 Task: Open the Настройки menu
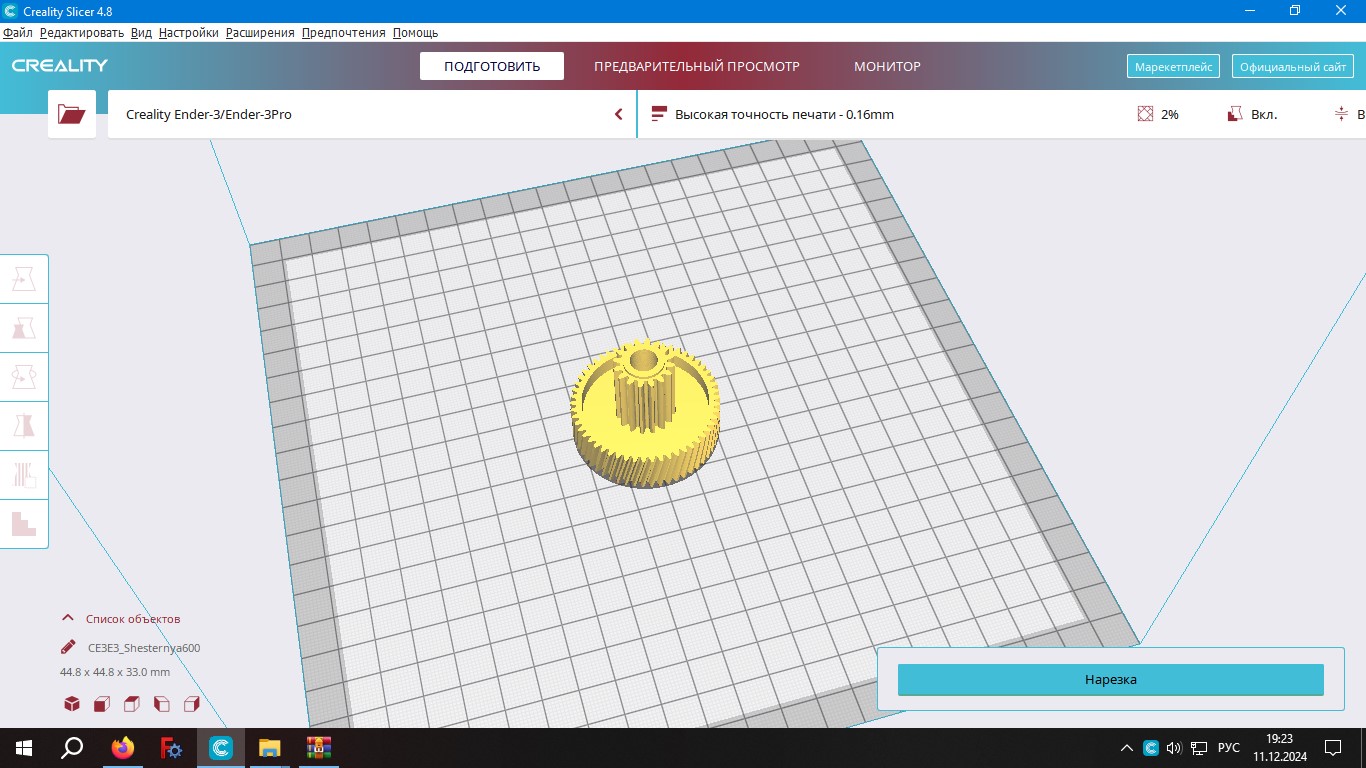click(189, 32)
